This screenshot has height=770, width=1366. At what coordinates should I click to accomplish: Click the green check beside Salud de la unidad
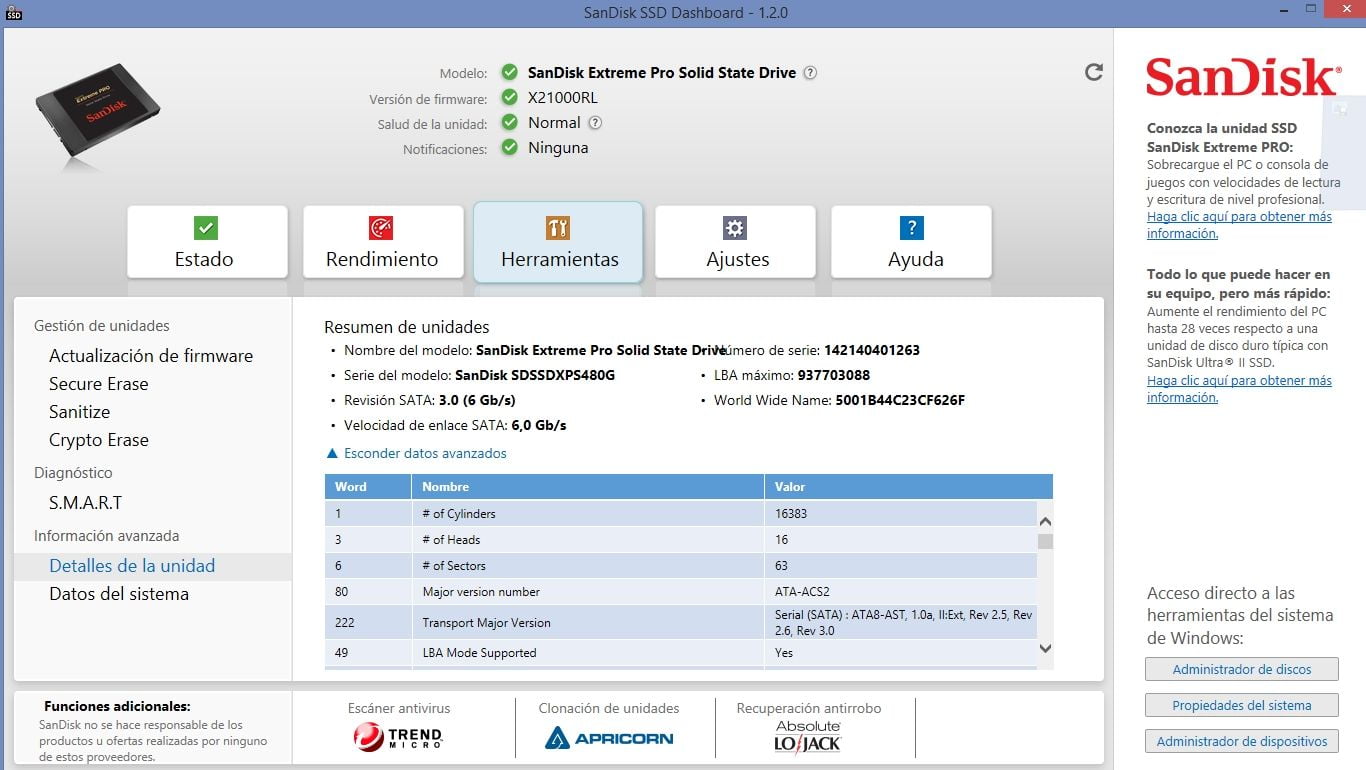click(509, 123)
